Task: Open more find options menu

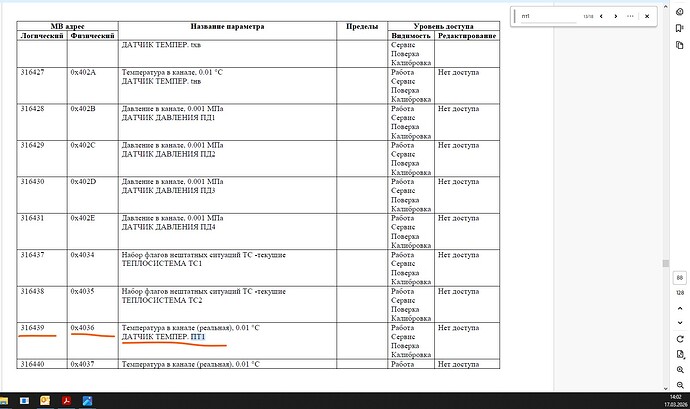Action: tap(630, 16)
